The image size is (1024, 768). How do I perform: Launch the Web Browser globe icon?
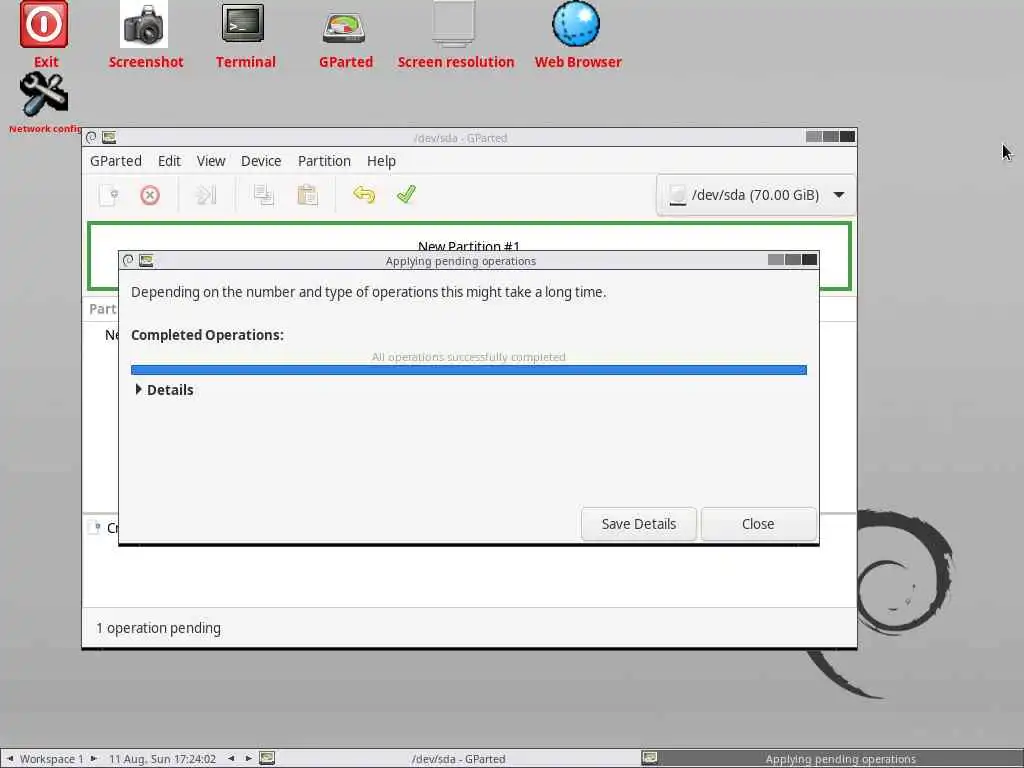576,25
